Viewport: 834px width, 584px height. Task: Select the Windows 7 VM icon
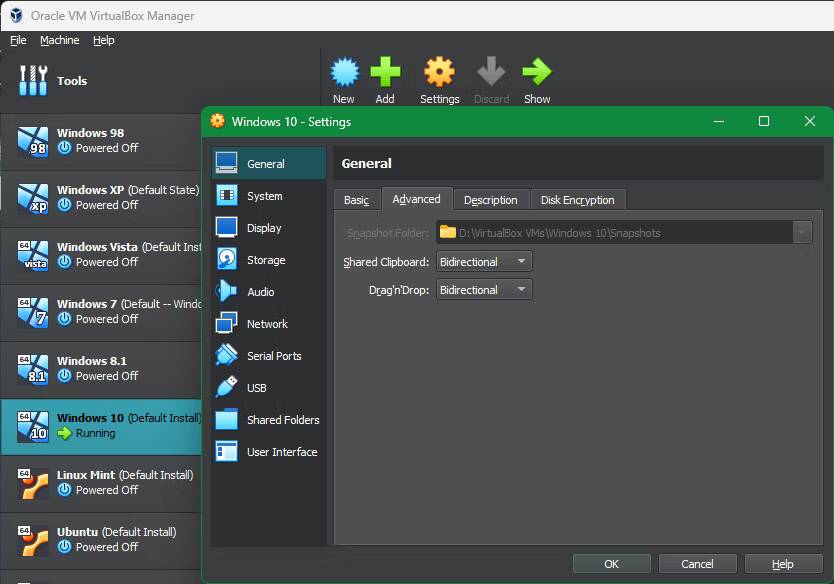click(33, 313)
